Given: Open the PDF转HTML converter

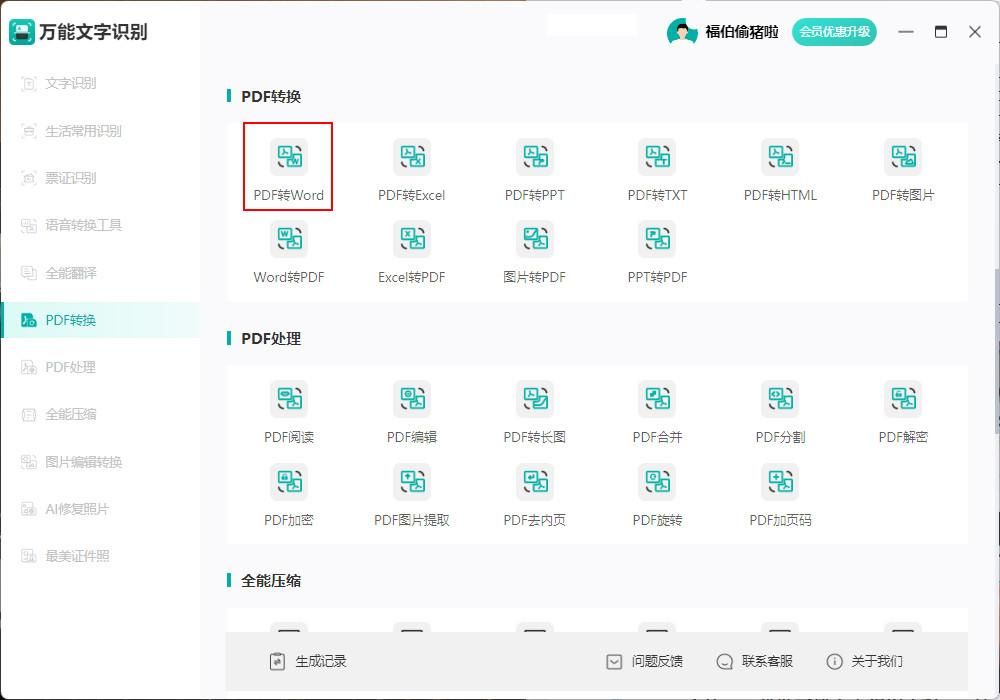Looking at the screenshot, I should coord(780,166).
